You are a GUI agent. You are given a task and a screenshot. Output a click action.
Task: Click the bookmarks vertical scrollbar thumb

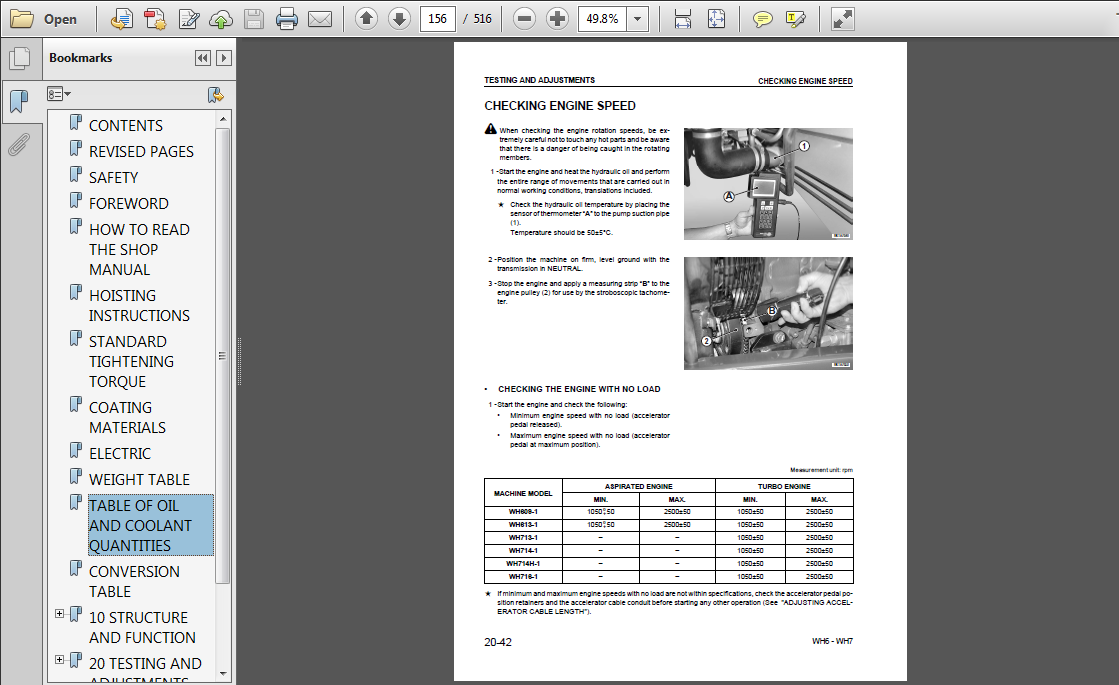click(223, 355)
